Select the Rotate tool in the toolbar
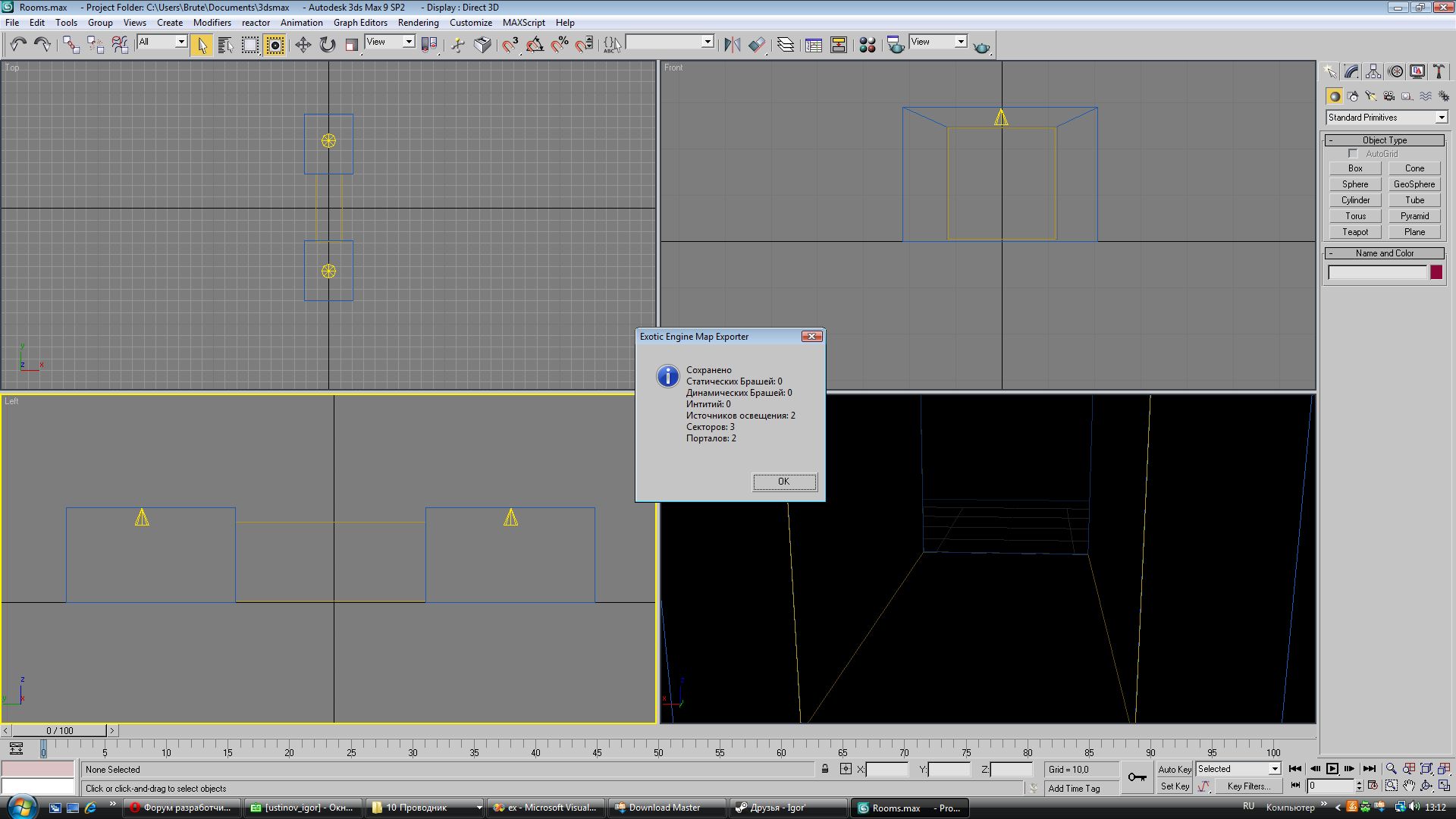The height and width of the screenshot is (819, 1456). pyautogui.click(x=327, y=45)
